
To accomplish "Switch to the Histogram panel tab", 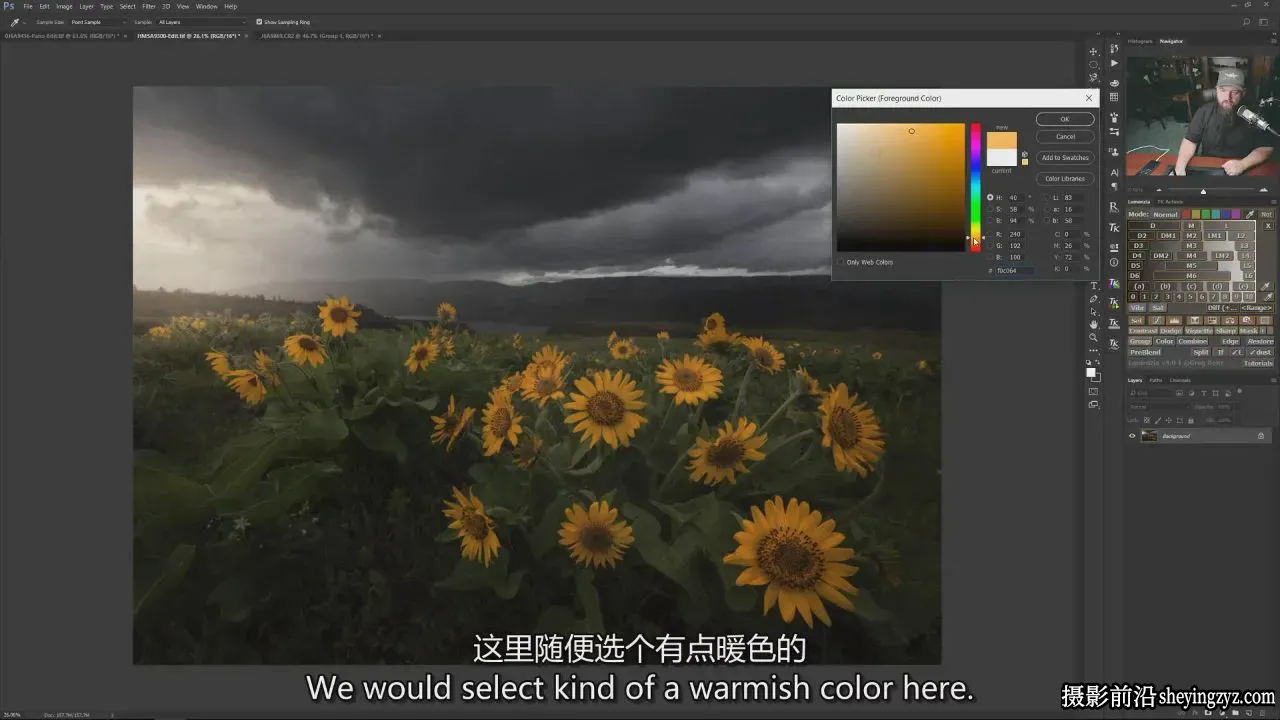I will click(1140, 41).
